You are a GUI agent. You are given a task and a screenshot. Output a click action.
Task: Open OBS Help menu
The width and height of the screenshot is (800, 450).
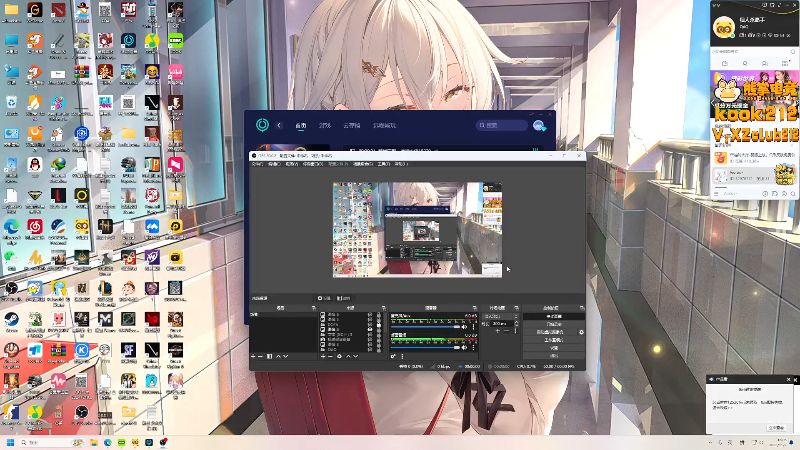(401, 164)
